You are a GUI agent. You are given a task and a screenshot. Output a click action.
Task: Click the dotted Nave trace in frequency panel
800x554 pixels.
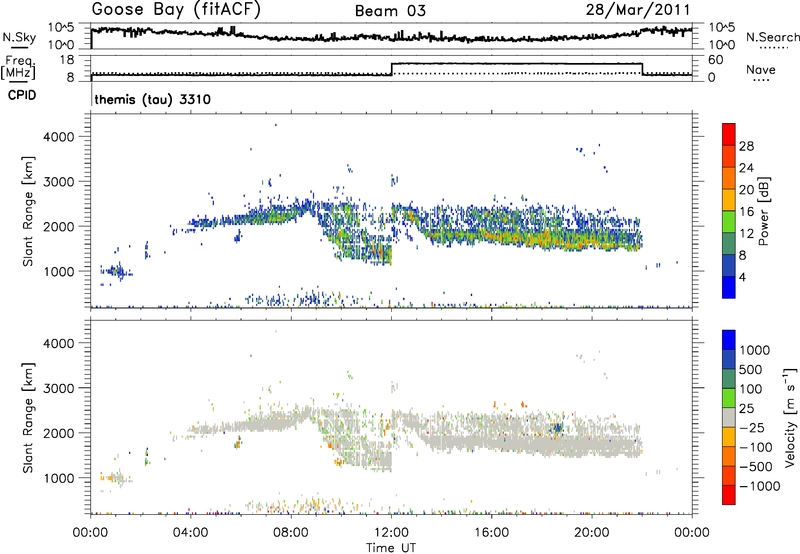391,73
